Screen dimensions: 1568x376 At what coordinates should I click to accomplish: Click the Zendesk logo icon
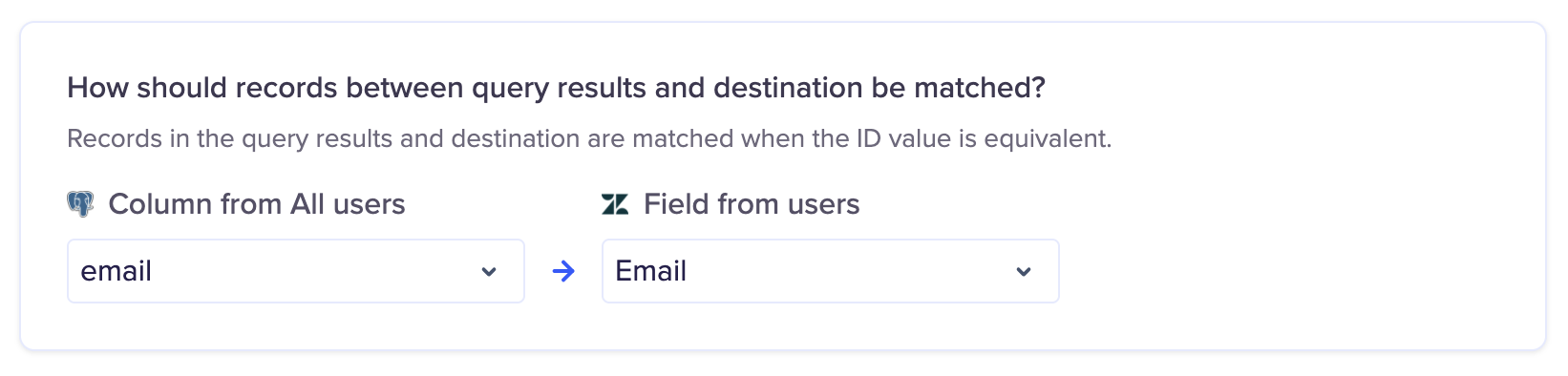click(615, 204)
